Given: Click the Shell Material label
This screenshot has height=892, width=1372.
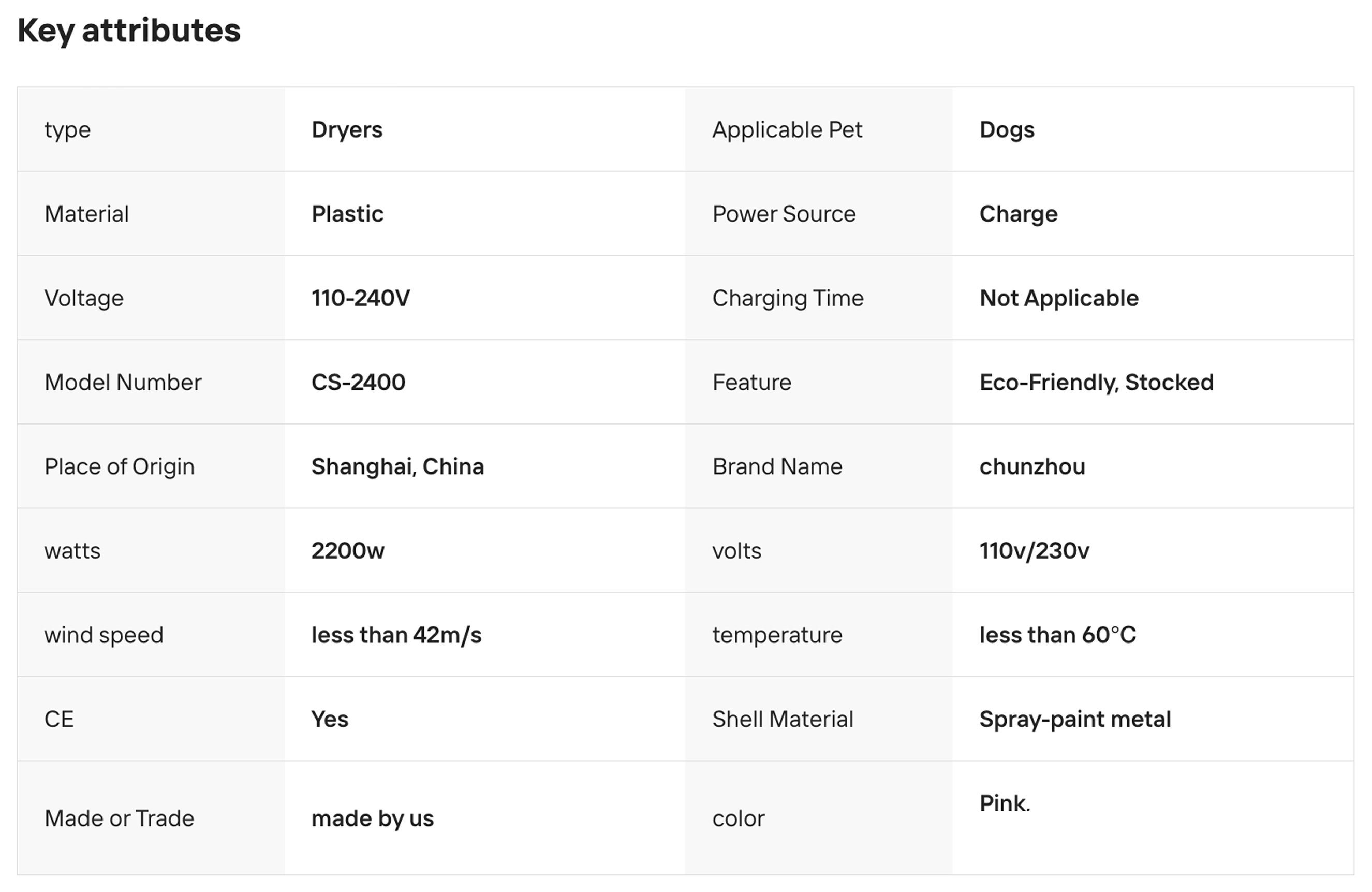Looking at the screenshot, I should pyautogui.click(x=783, y=719).
